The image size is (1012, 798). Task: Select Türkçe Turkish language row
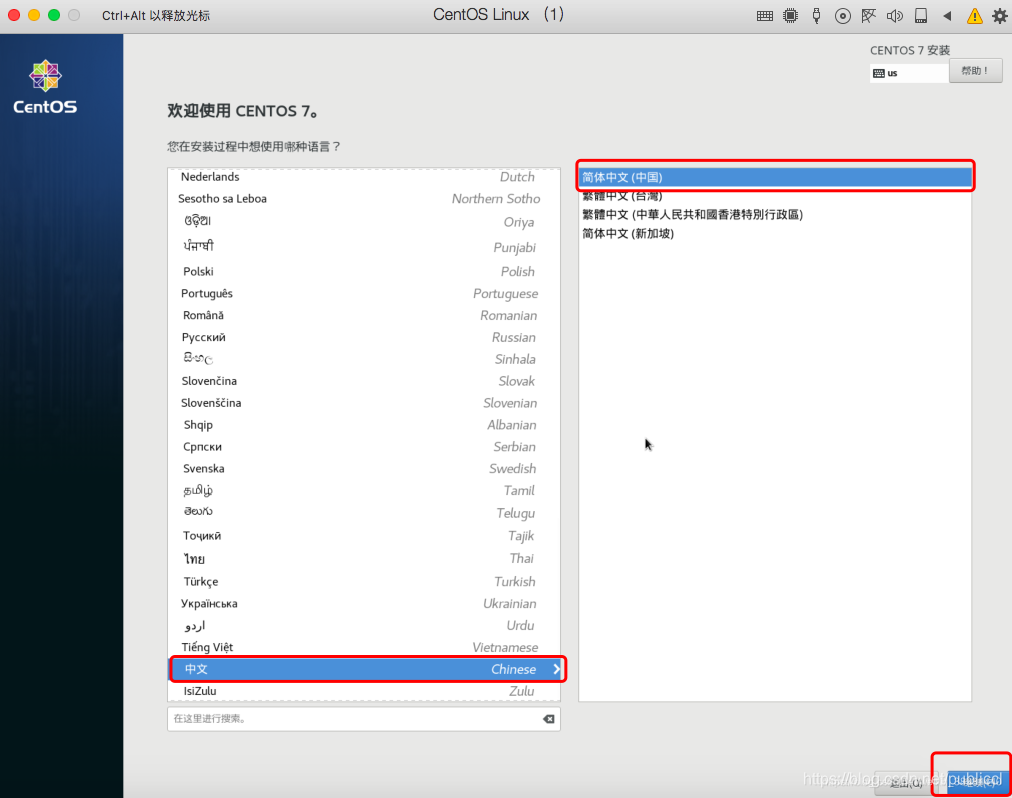coord(364,581)
